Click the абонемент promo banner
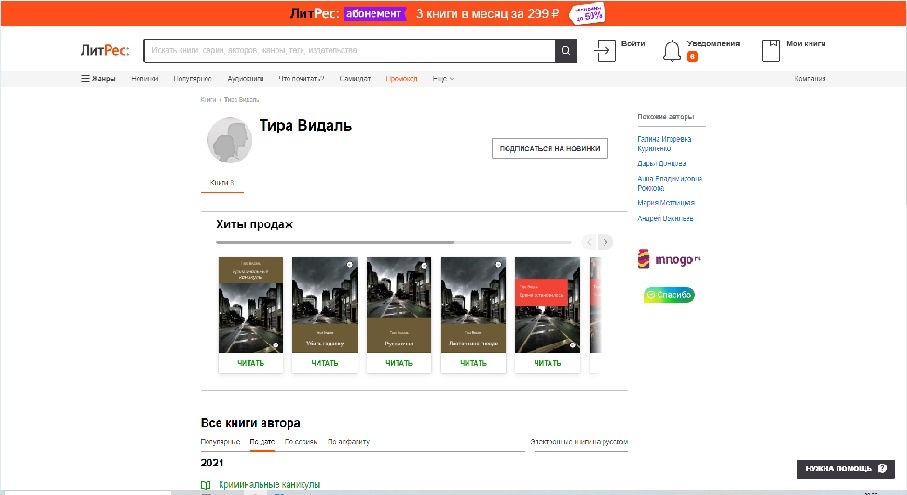This screenshot has width=907, height=495. [x=375, y=13]
